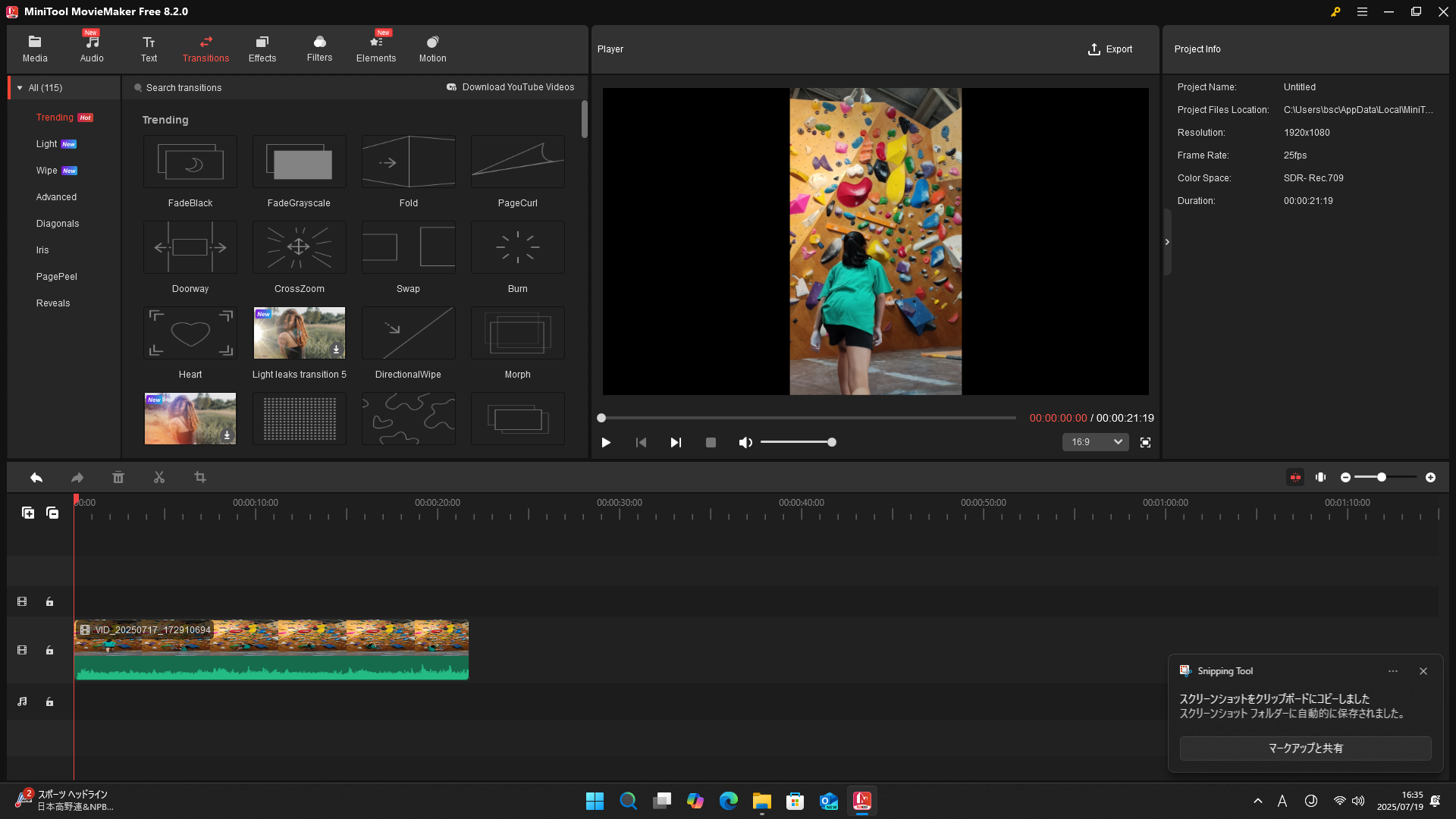
Task: Select the PagePeel transitions category
Action: pyautogui.click(x=57, y=277)
